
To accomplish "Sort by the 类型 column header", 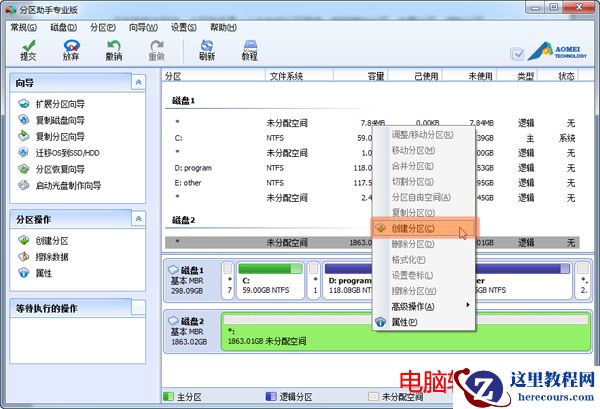I will pyautogui.click(x=517, y=76).
